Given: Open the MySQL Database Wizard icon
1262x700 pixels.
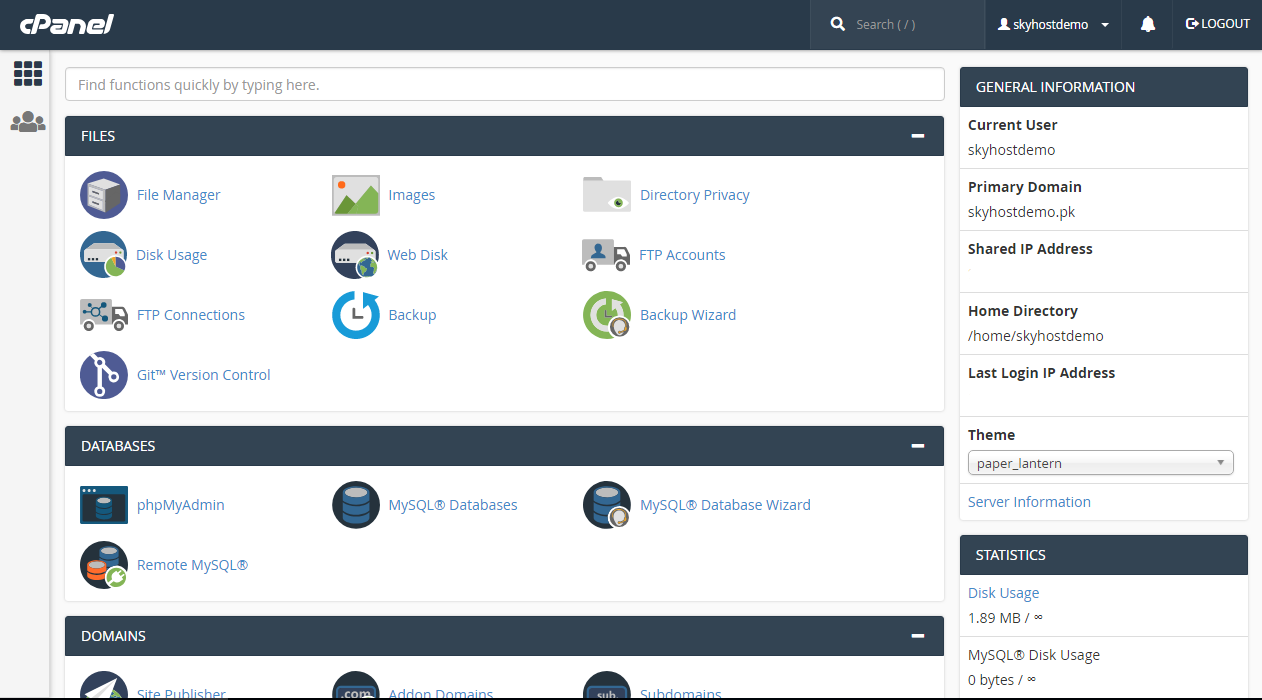Looking at the screenshot, I should pos(607,505).
